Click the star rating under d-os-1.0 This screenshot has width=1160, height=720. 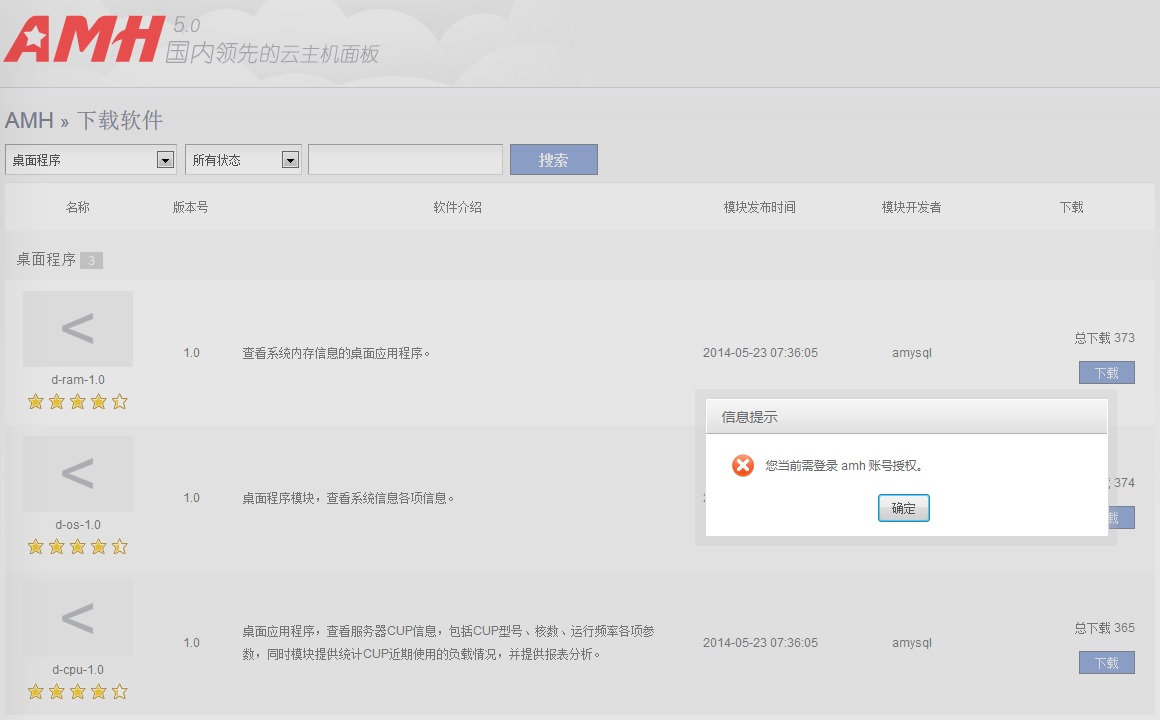(x=78, y=547)
